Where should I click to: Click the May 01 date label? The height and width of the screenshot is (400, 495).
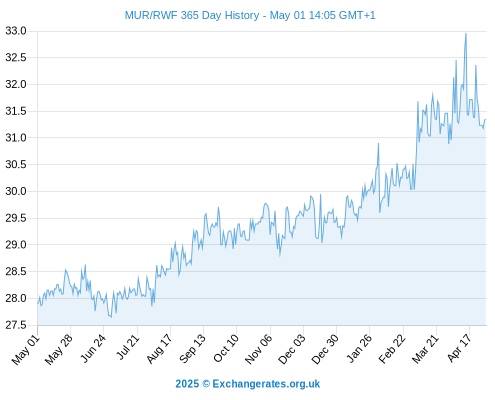tap(25, 350)
